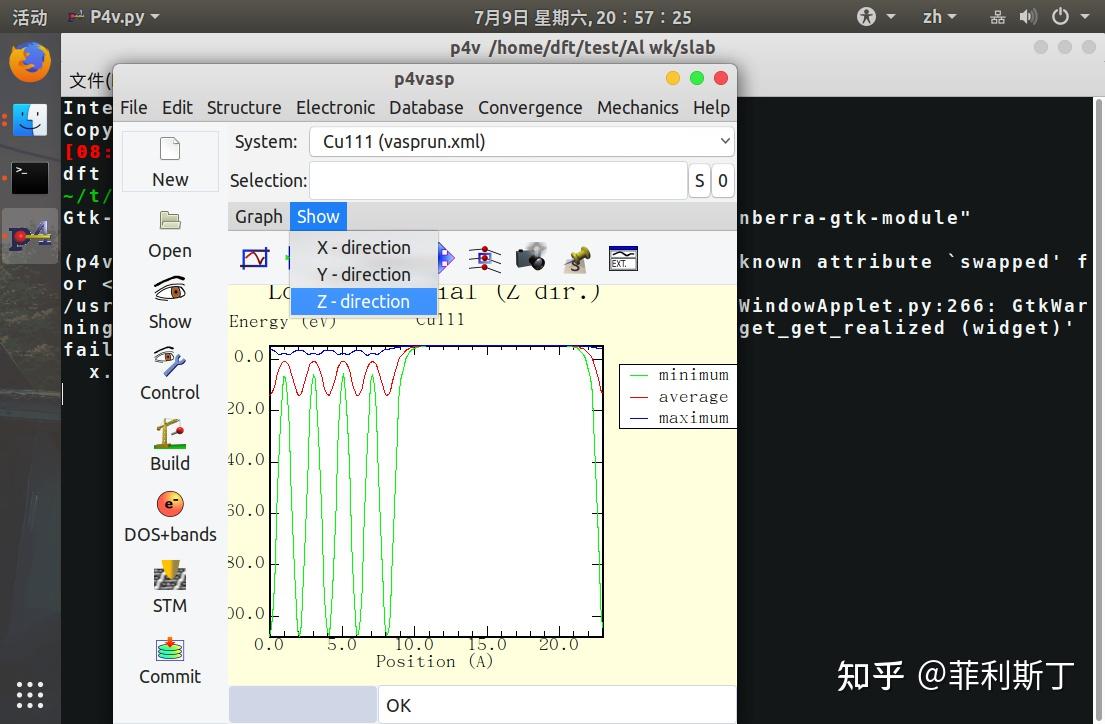Open Firefox from the Ubuntu dock
The image size is (1105, 724).
coord(30,62)
